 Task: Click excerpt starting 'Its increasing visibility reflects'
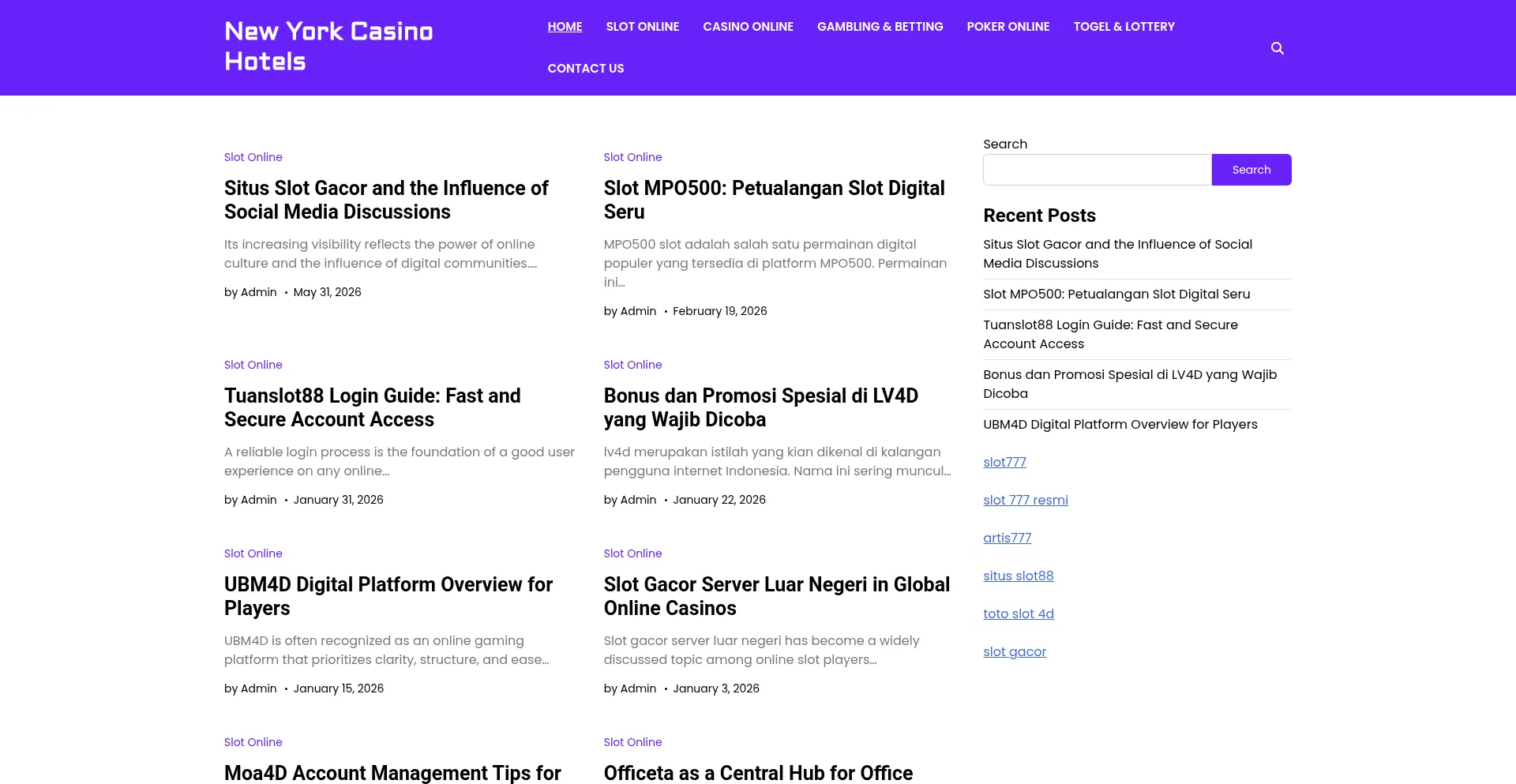(381, 254)
